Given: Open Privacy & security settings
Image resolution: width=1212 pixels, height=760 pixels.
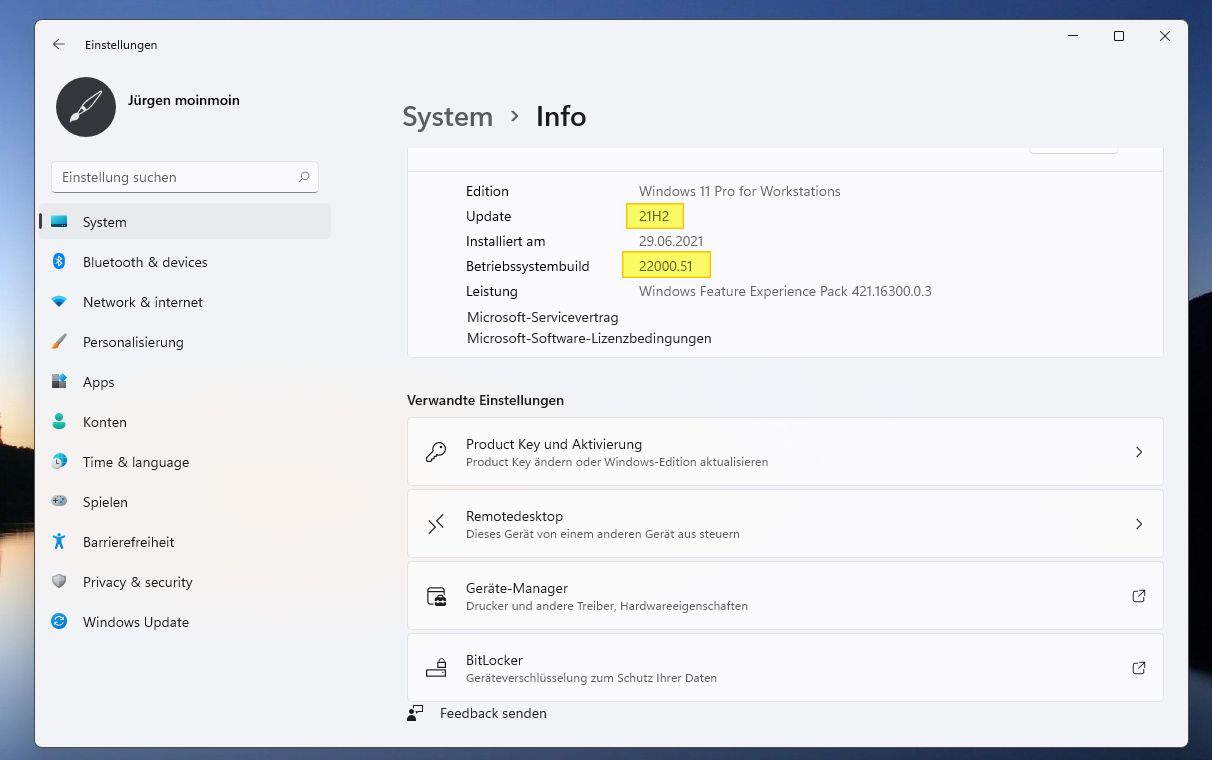Looking at the screenshot, I should tap(185, 582).
